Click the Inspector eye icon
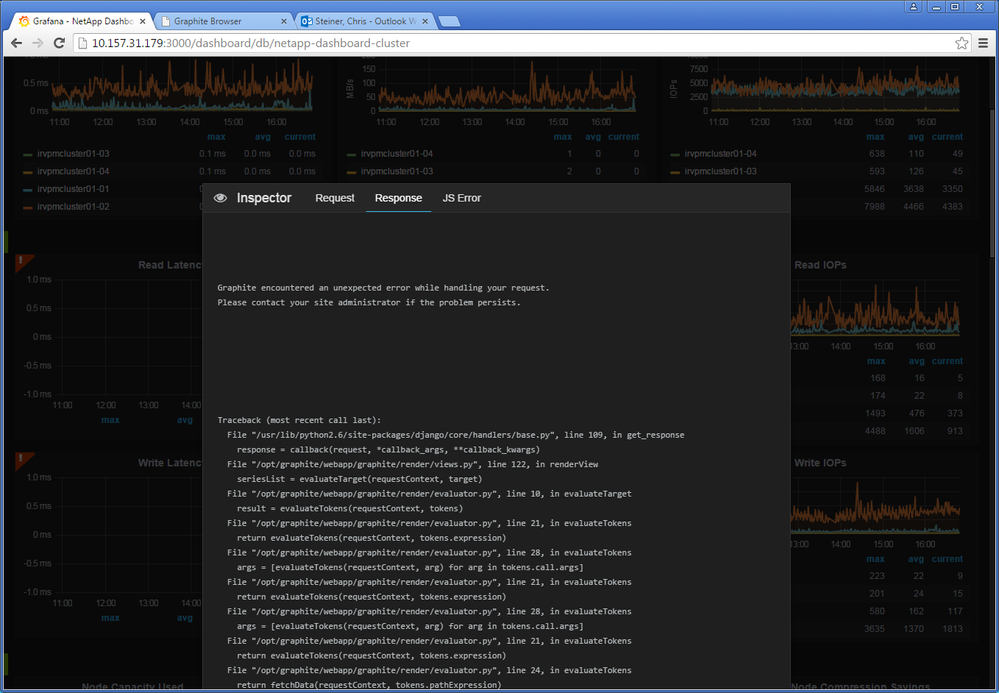 [x=220, y=198]
